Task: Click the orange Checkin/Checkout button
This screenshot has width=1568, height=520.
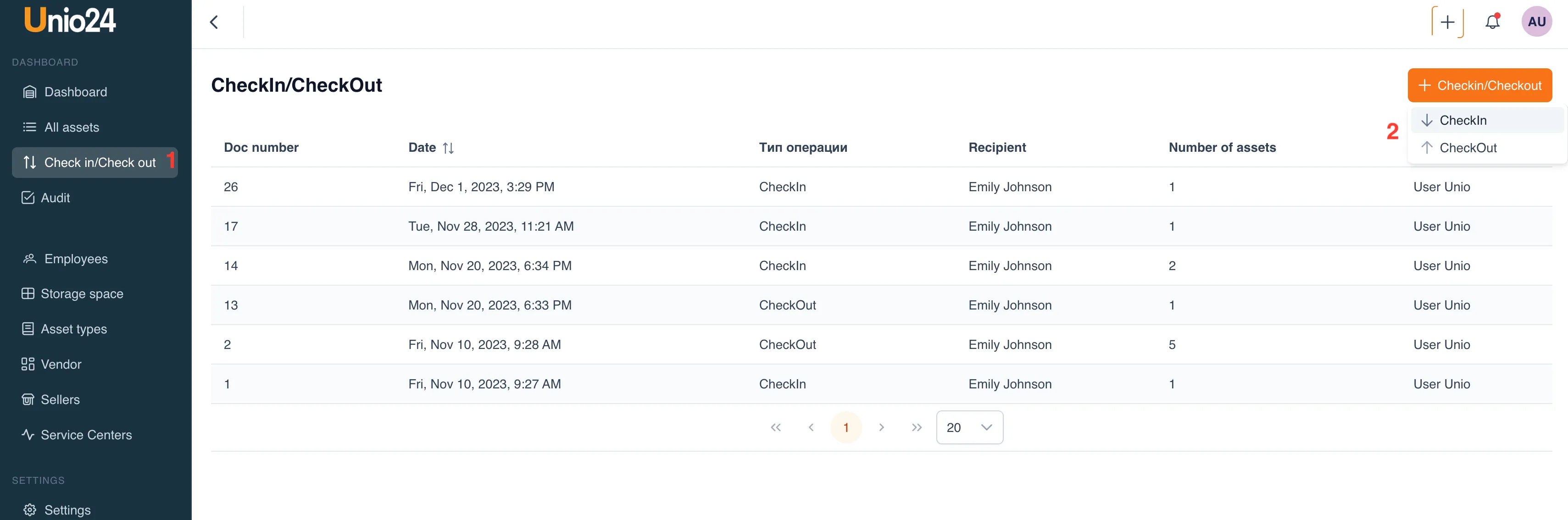Action: click(1479, 86)
